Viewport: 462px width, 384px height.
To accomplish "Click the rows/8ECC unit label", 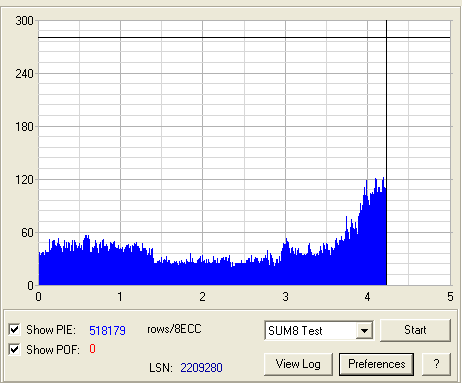I will (x=174, y=329).
